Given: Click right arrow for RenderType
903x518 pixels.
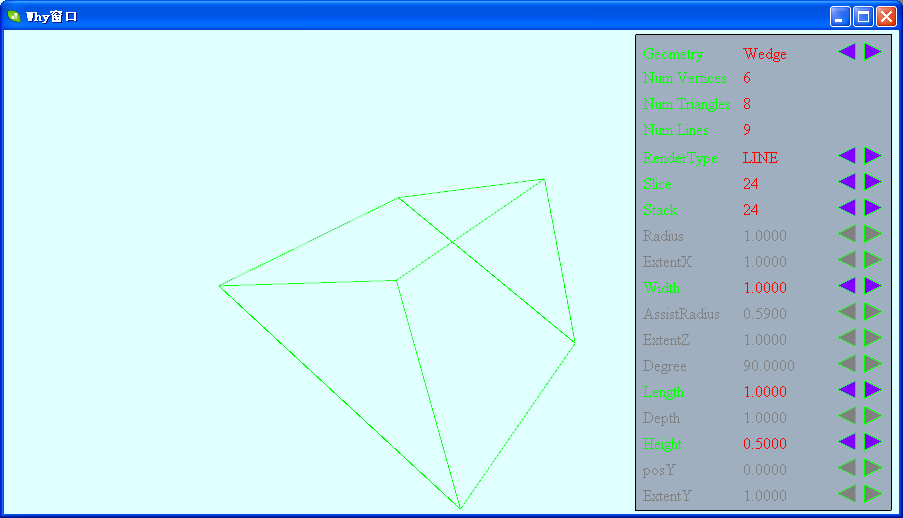Looking at the screenshot, I should (x=873, y=156).
